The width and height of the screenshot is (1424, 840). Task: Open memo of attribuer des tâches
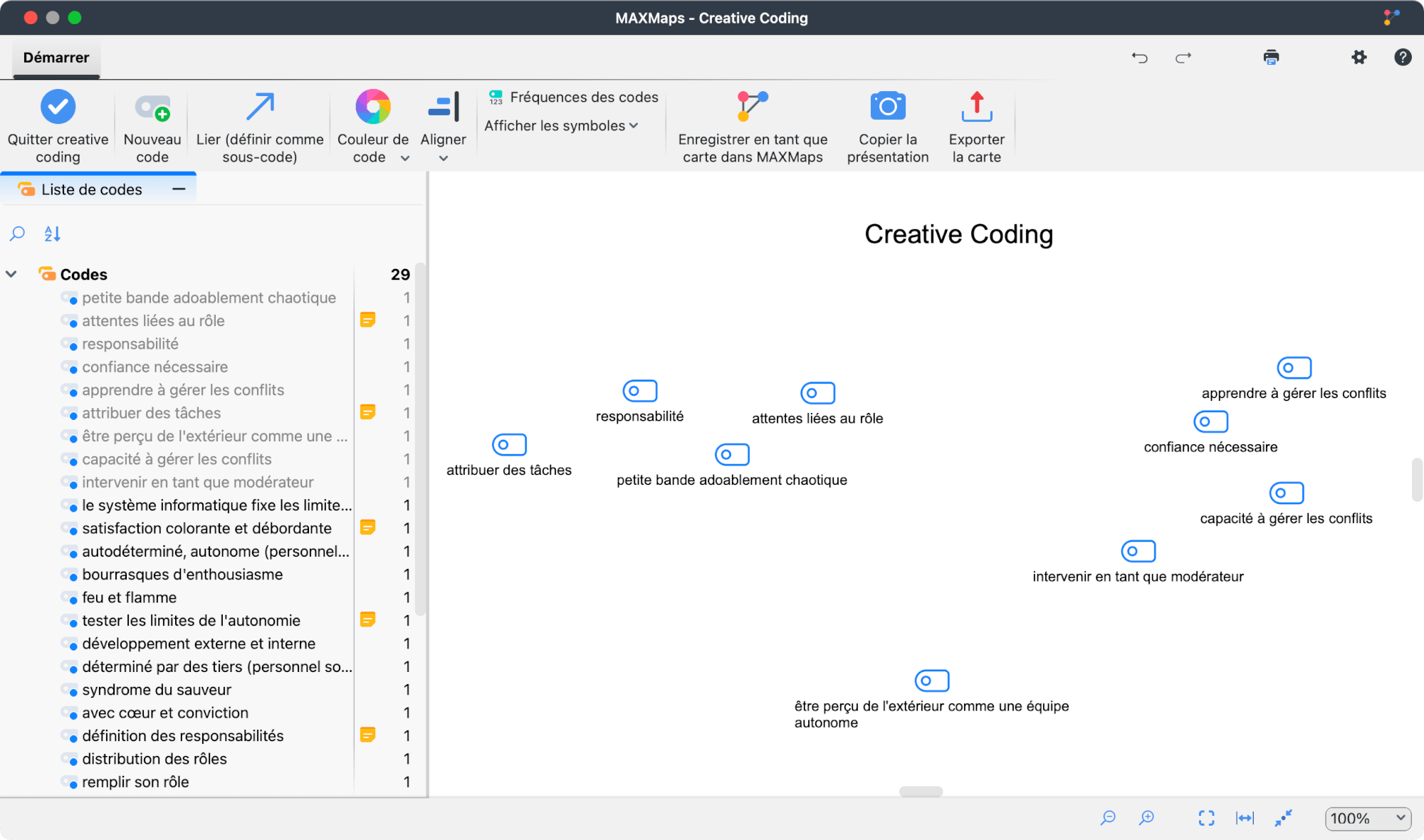pyautogui.click(x=367, y=412)
